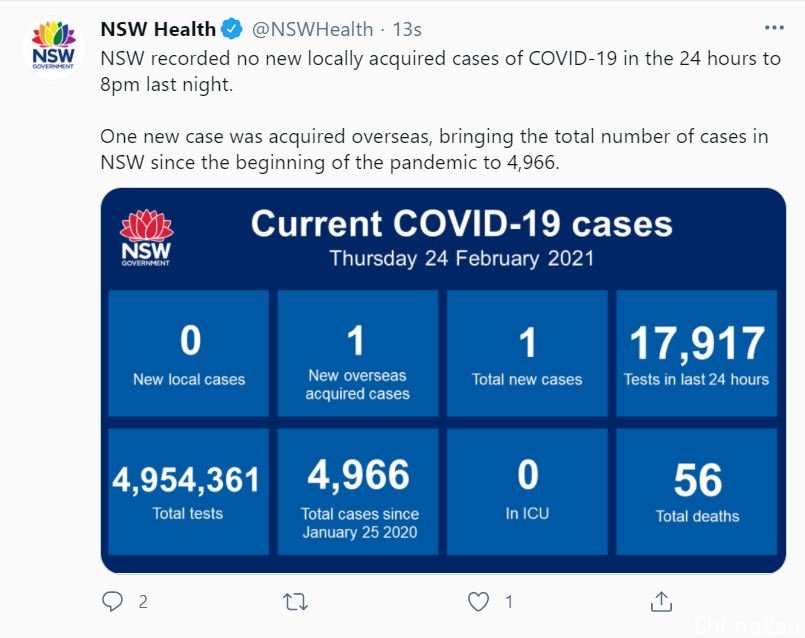View the 17,917 tests tile
This screenshot has height=638, width=805.
697,353
